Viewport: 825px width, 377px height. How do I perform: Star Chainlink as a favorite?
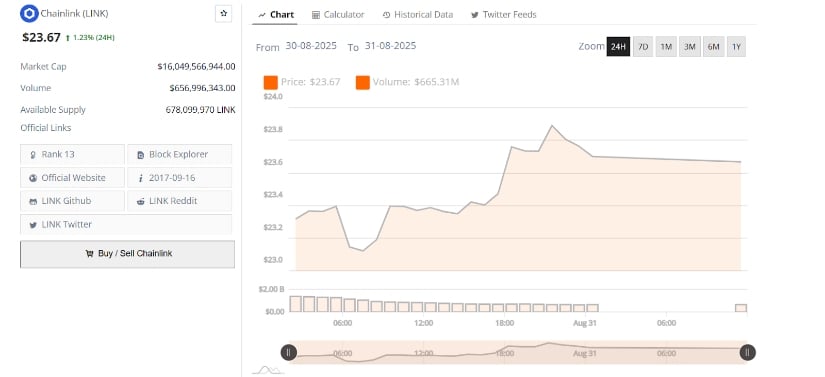coord(224,14)
